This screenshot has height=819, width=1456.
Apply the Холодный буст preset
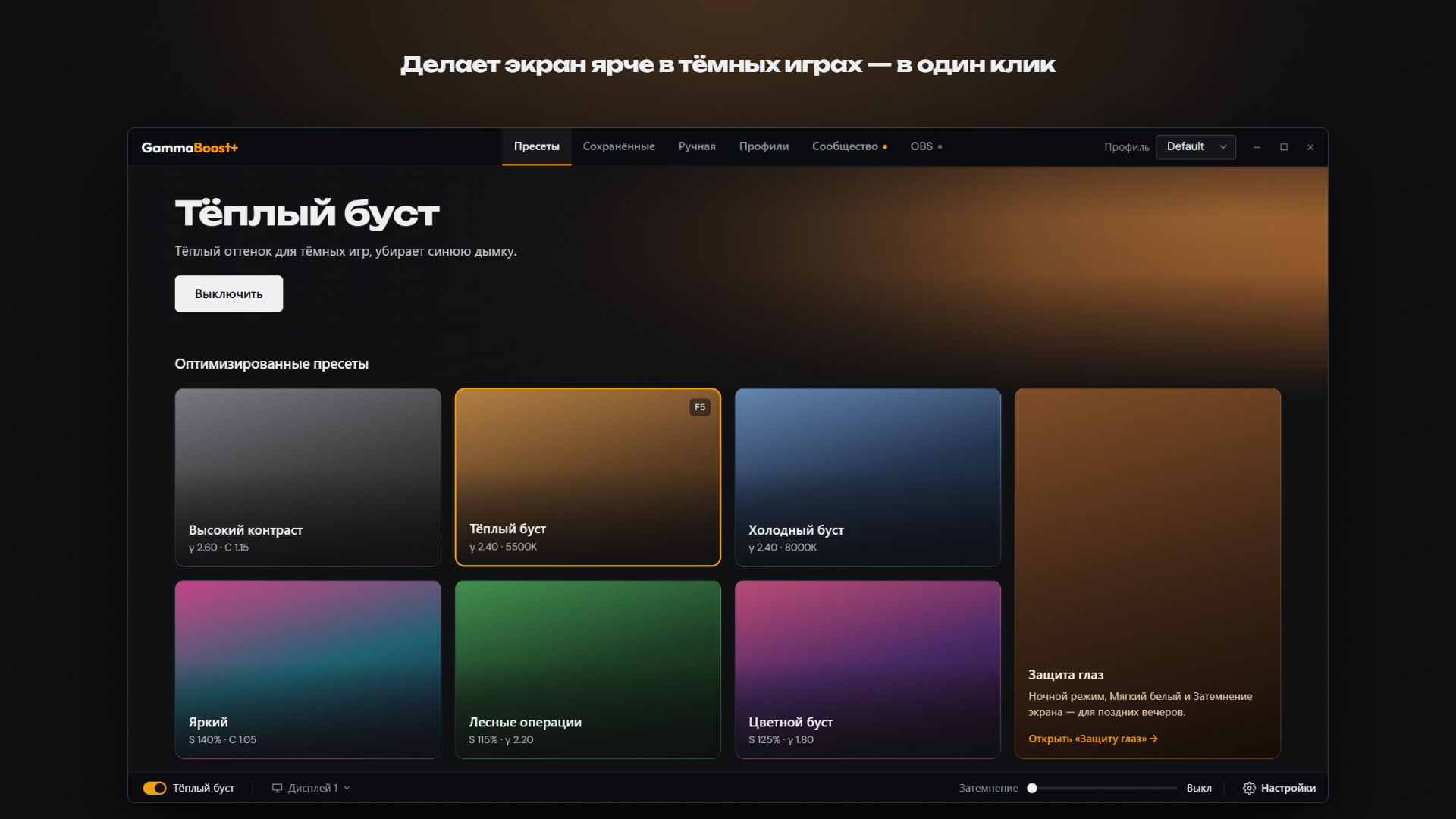tap(868, 477)
